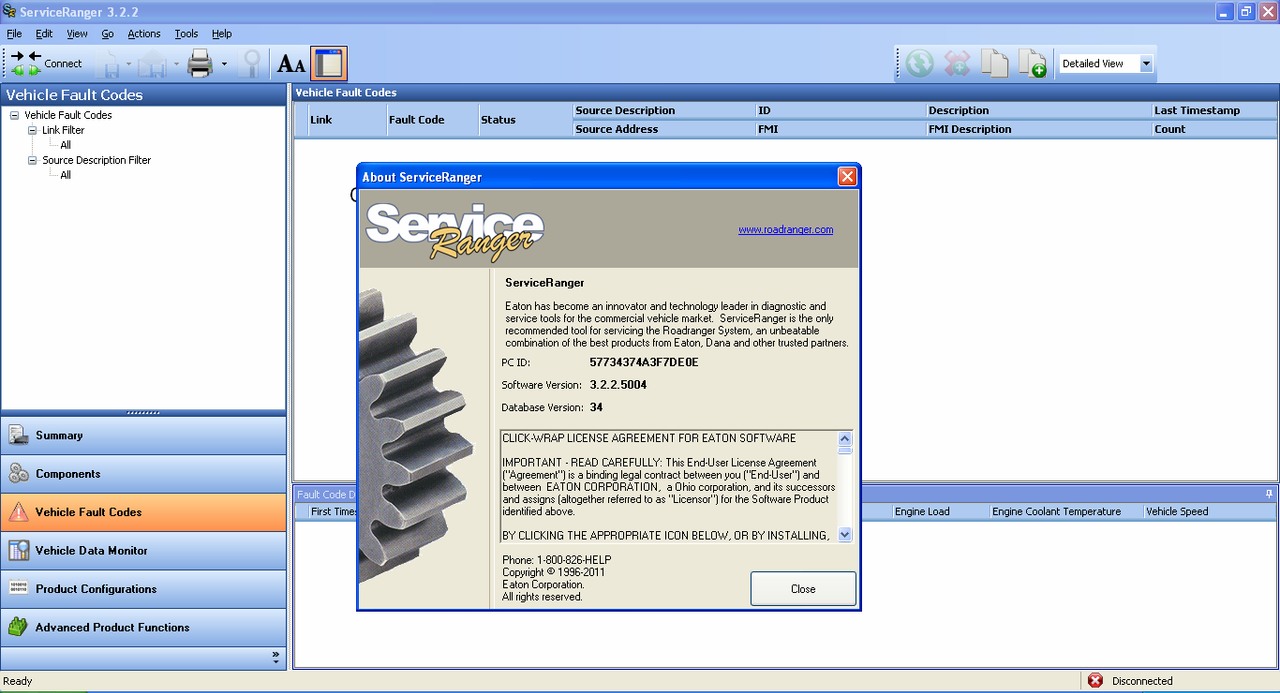Select the Source Description Filter tree item

point(96,160)
